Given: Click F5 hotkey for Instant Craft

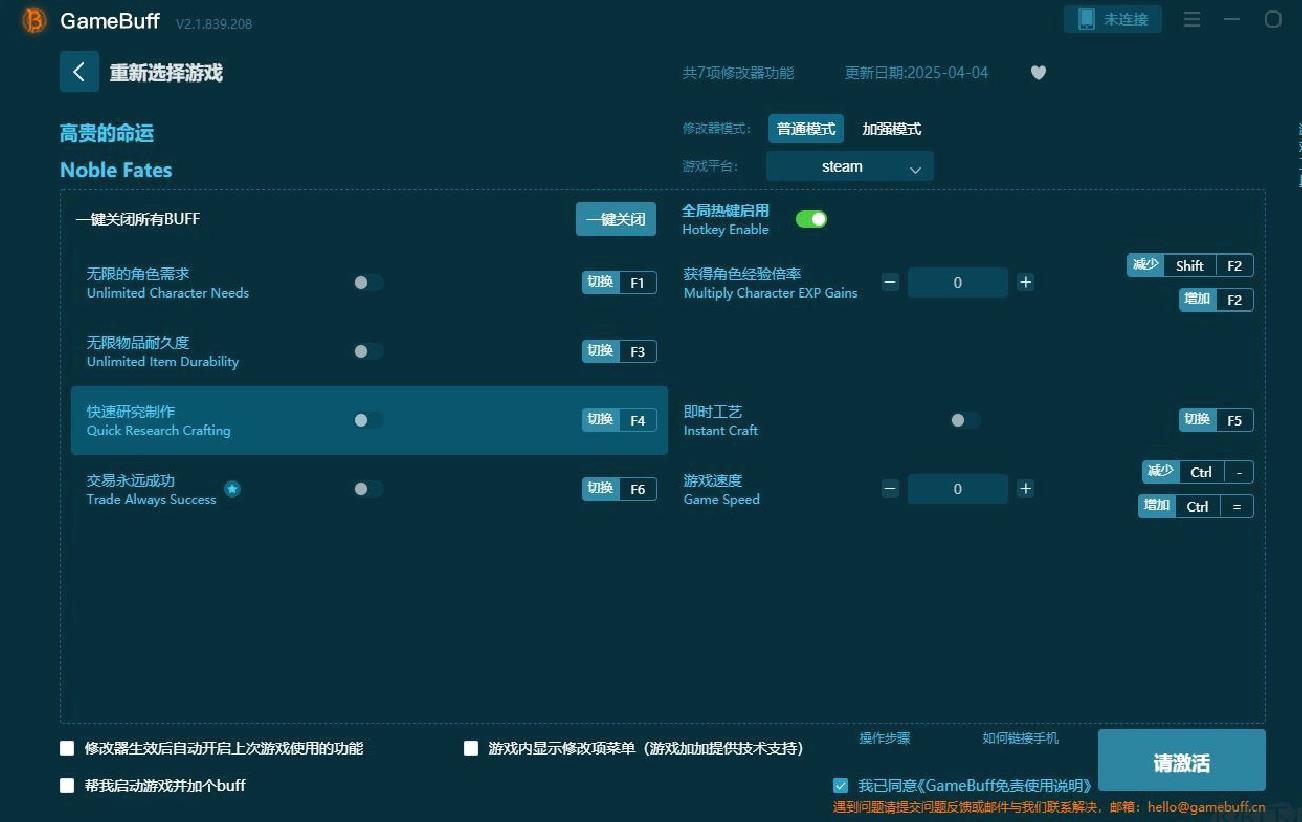Looking at the screenshot, I should pos(1216,420).
